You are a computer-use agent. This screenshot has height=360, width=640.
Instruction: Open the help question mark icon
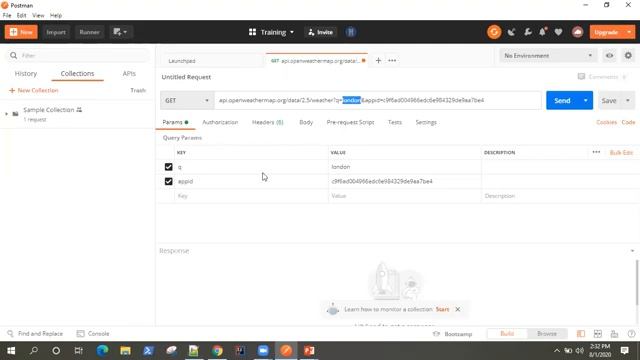[631, 334]
